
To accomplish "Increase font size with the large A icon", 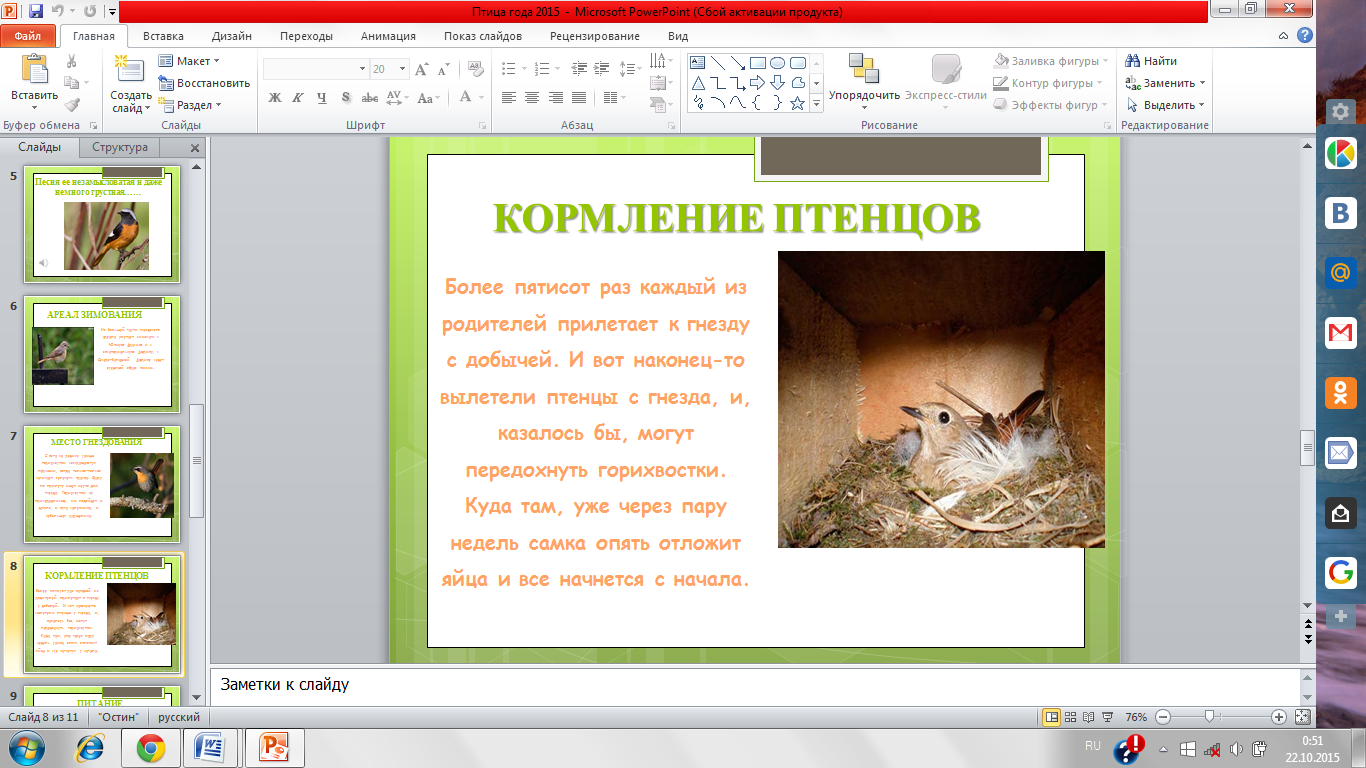I will coord(421,69).
